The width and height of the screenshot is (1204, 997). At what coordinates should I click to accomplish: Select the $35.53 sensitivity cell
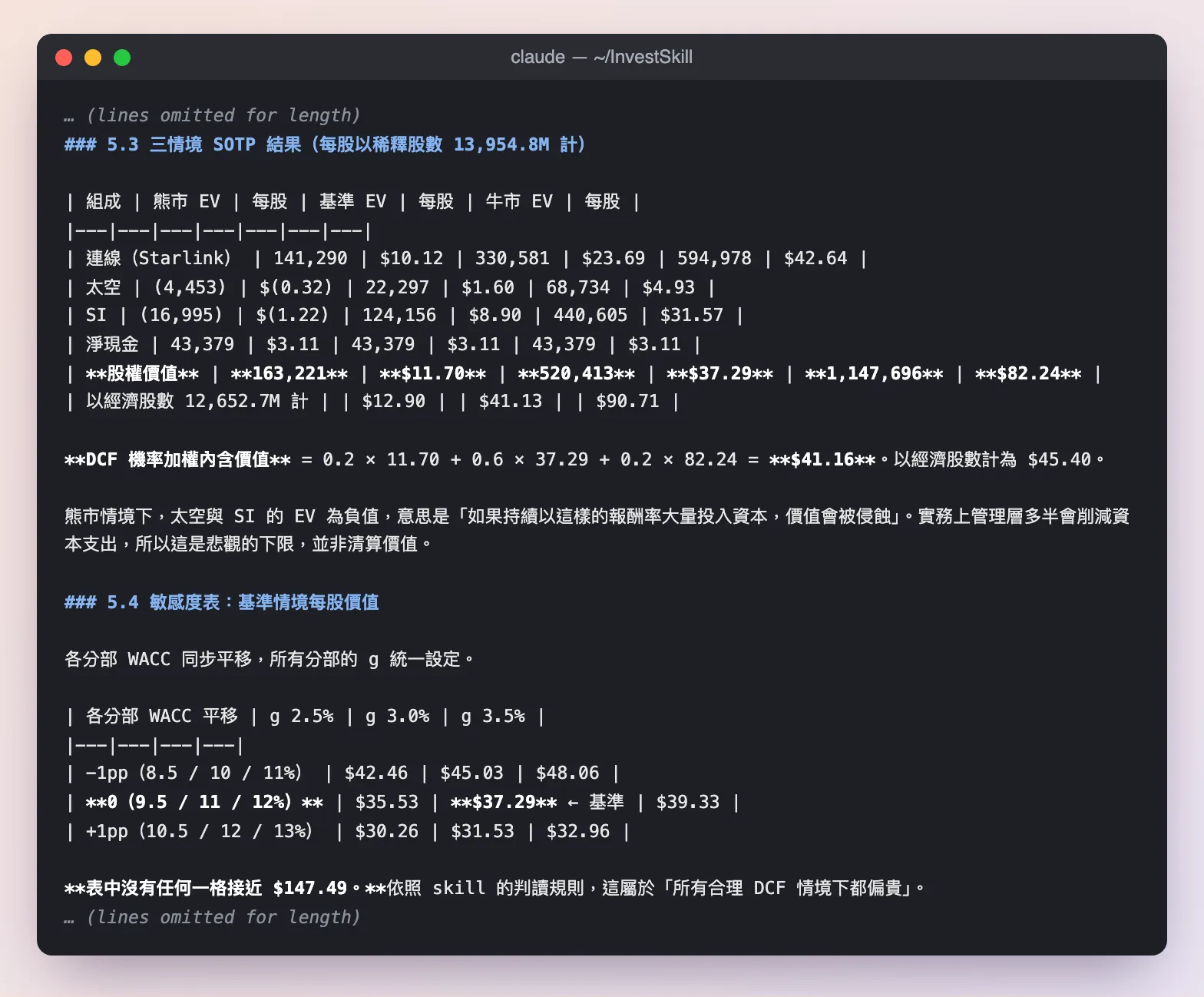[387, 802]
